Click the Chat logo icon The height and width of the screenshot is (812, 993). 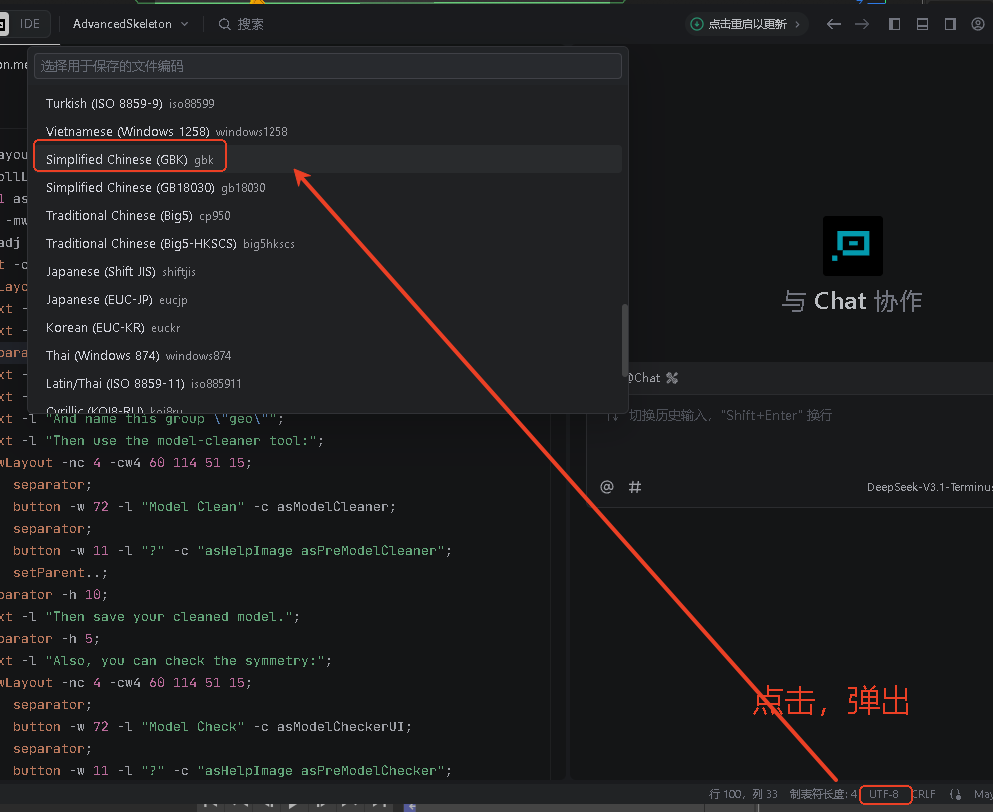click(852, 246)
